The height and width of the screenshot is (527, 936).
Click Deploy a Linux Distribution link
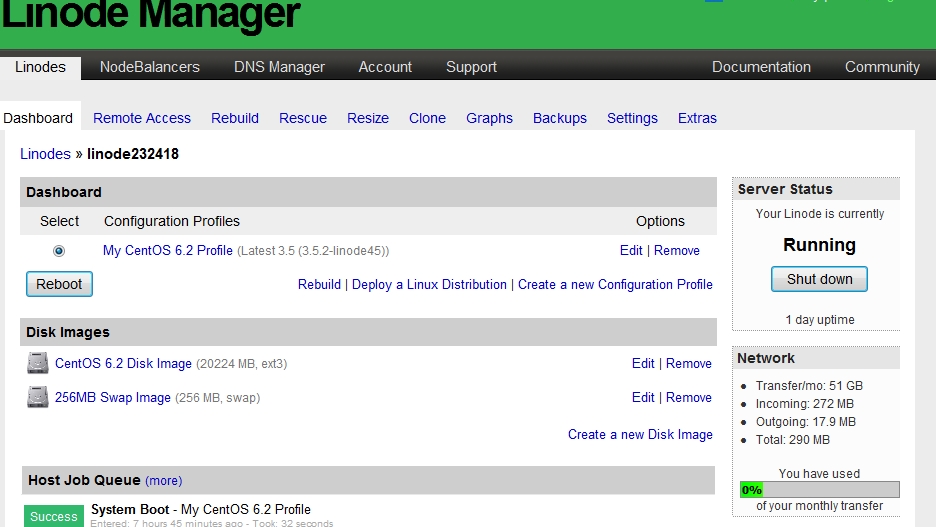point(429,285)
